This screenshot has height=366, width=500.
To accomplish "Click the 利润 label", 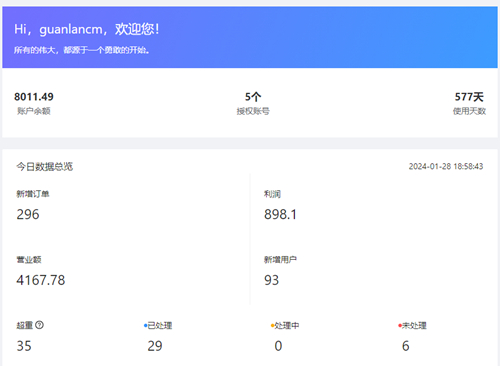I will (x=272, y=194).
